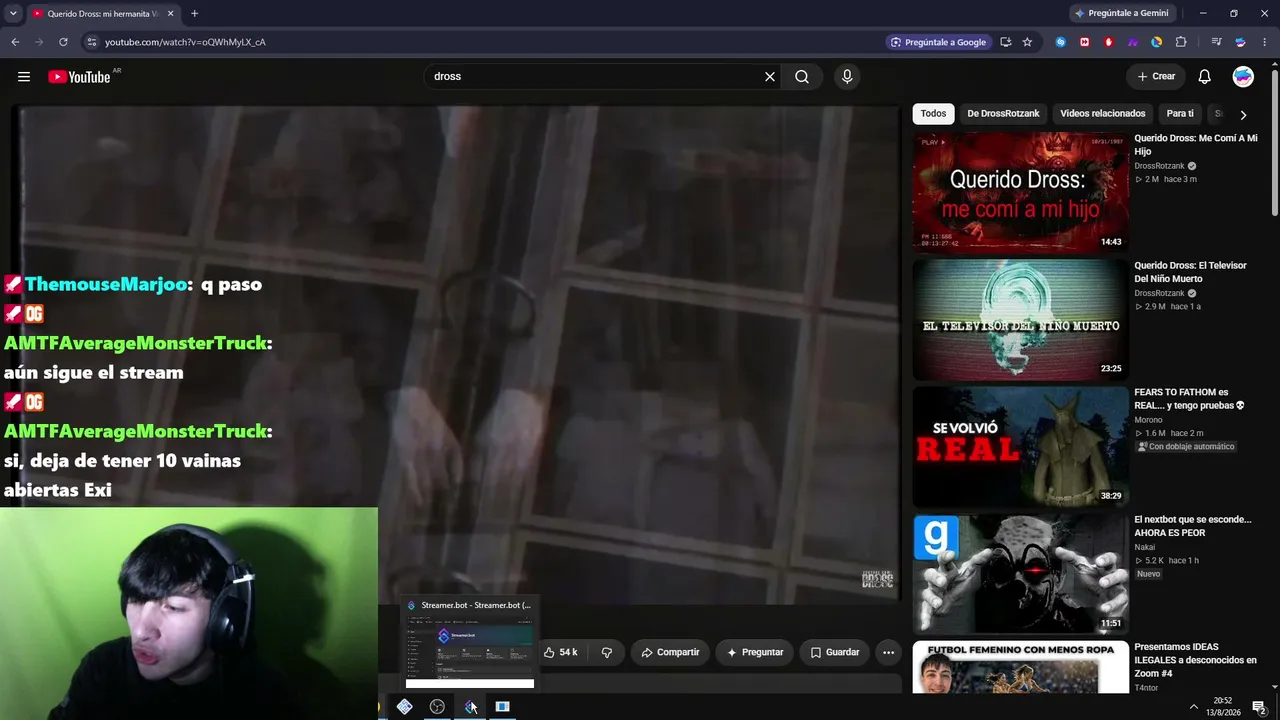Expand the browser tab search dropdown
Viewport: 1280px width, 720px height.
[x=13, y=13]
